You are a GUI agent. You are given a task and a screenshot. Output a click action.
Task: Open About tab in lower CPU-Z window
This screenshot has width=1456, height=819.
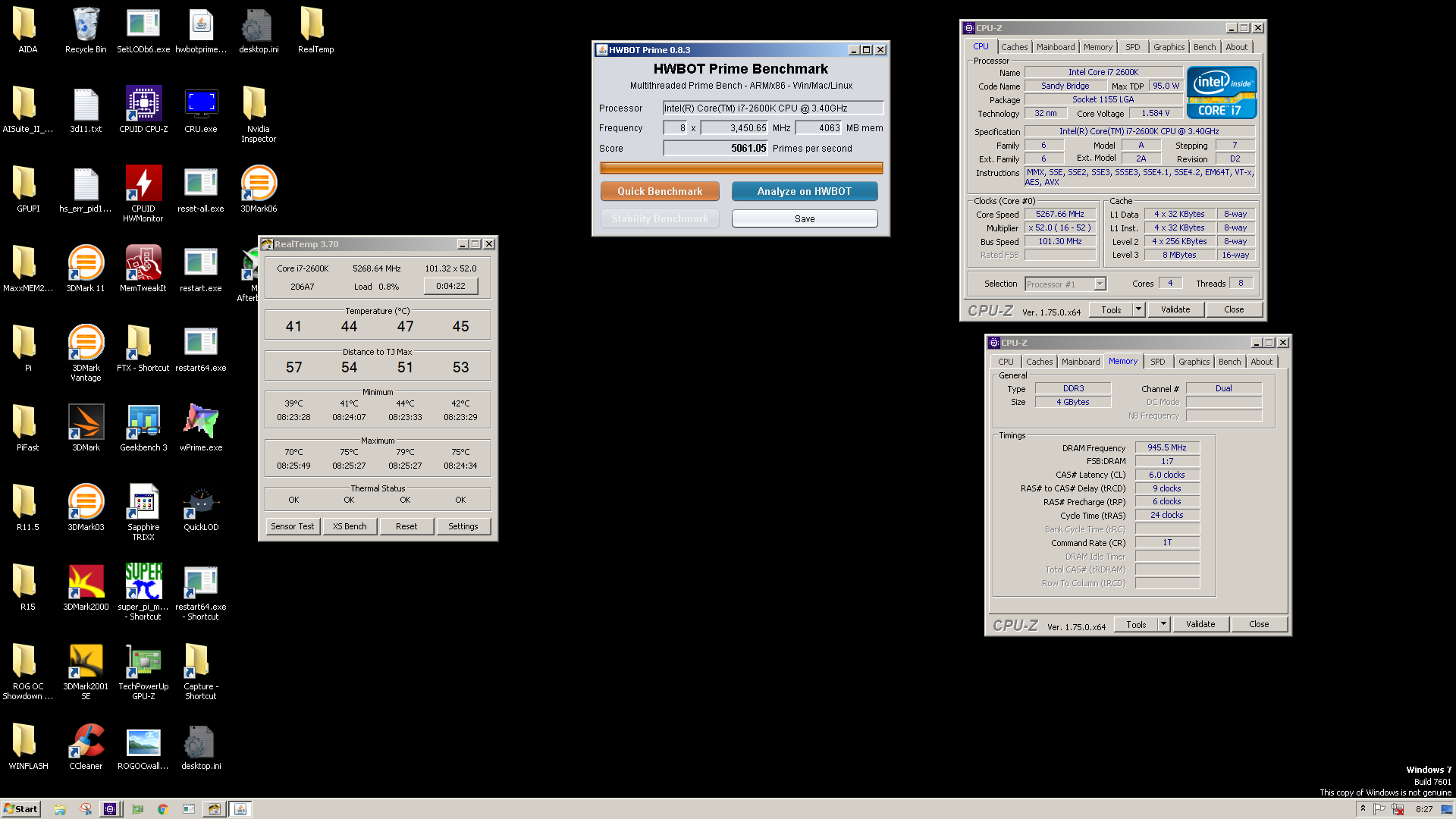[x=1261, y=362]
